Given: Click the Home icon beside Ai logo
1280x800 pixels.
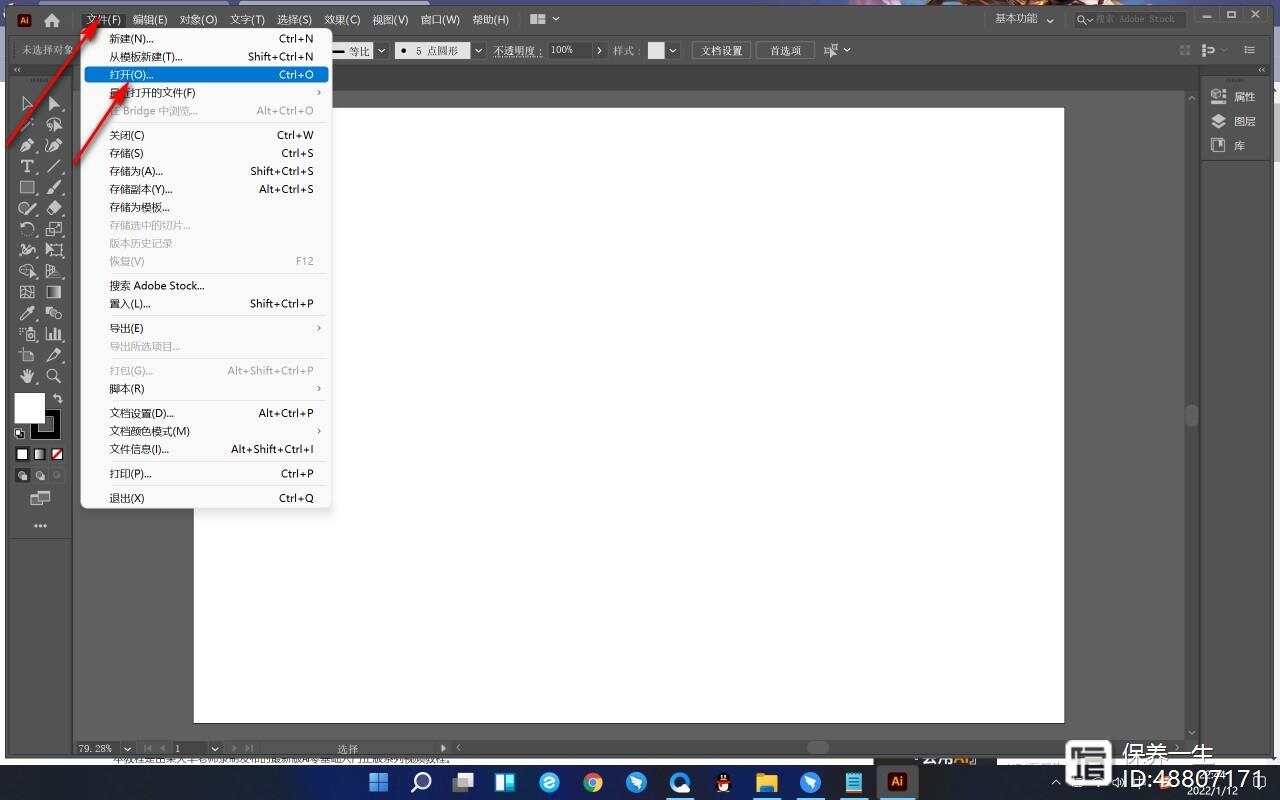Looking at the screenshot, I should coord(52,20).
